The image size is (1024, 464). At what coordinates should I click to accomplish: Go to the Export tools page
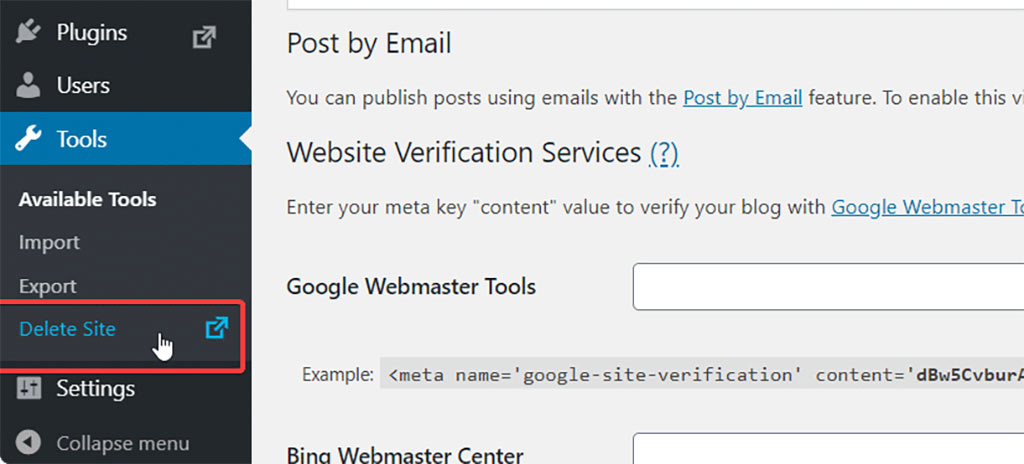point(47,286)
